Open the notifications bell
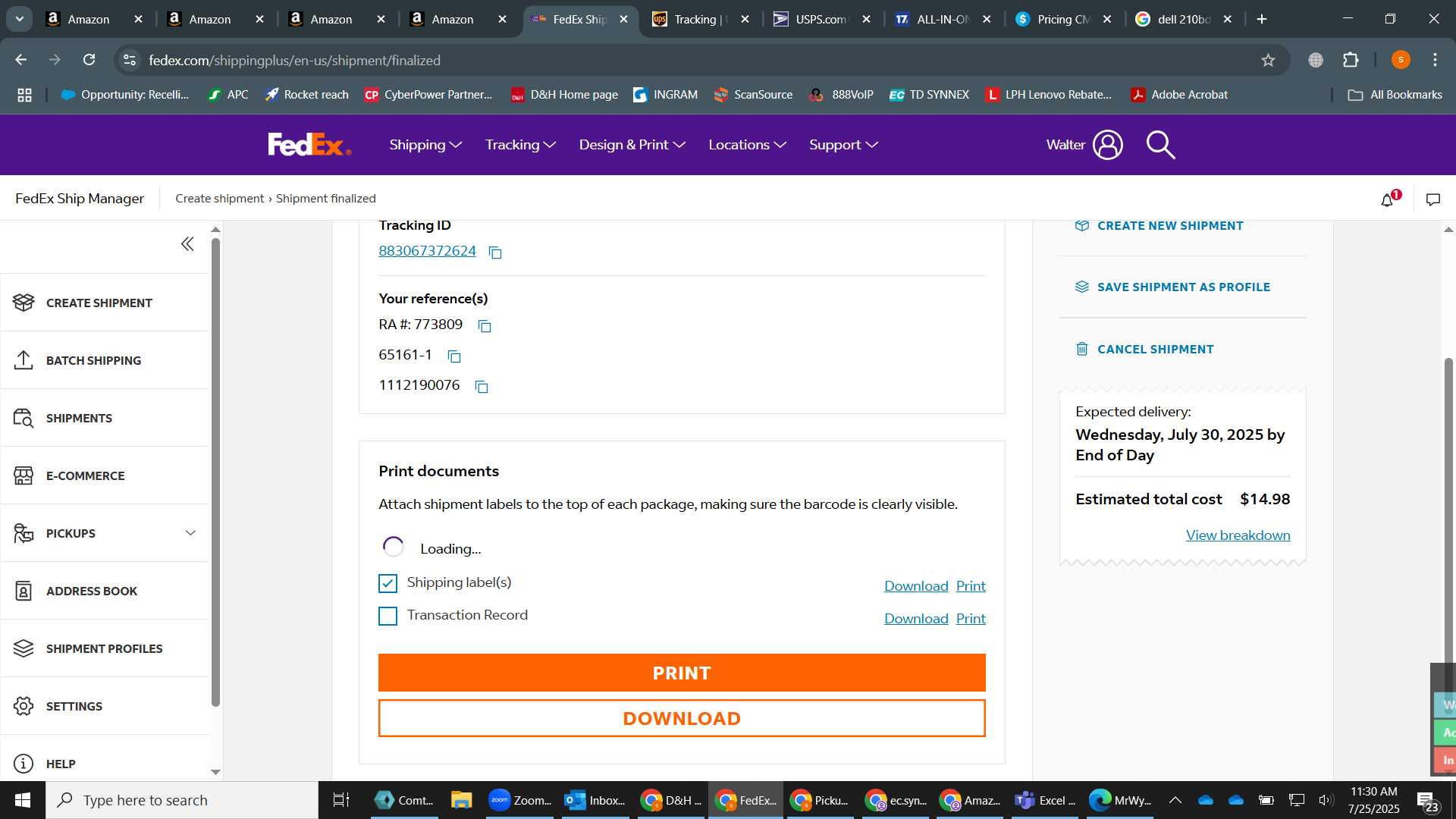 point(1388,200)
